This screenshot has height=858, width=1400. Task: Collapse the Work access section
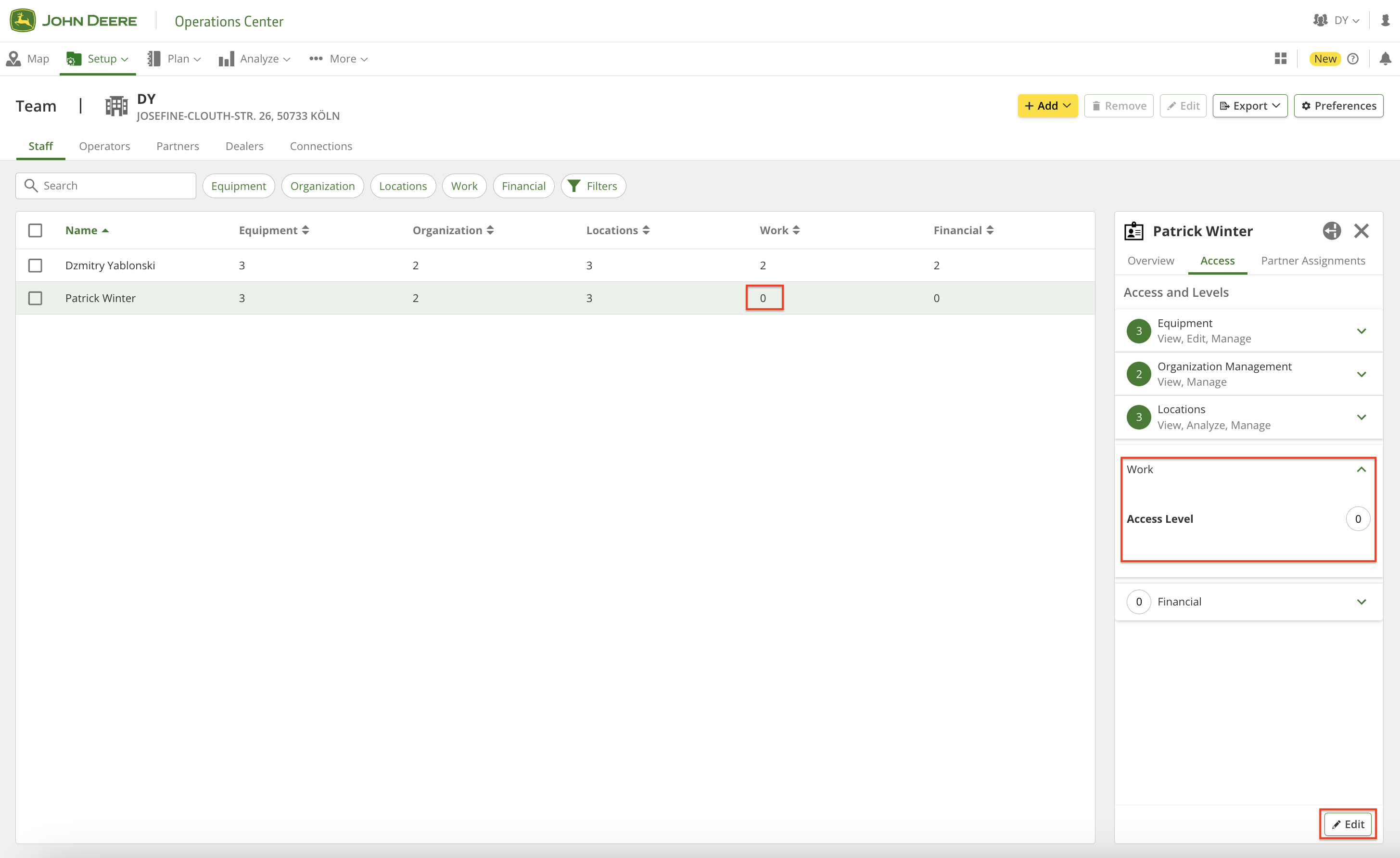pyautogui.click(x=1362, y=469)
